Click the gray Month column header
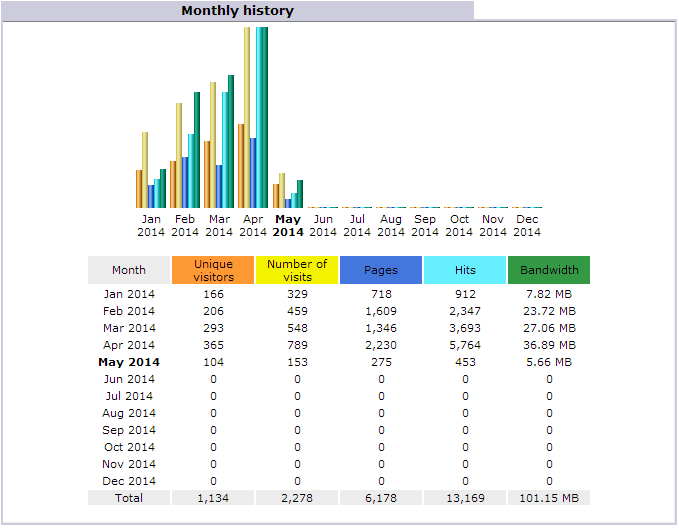679x529 pixels. (x=129, y=270)
